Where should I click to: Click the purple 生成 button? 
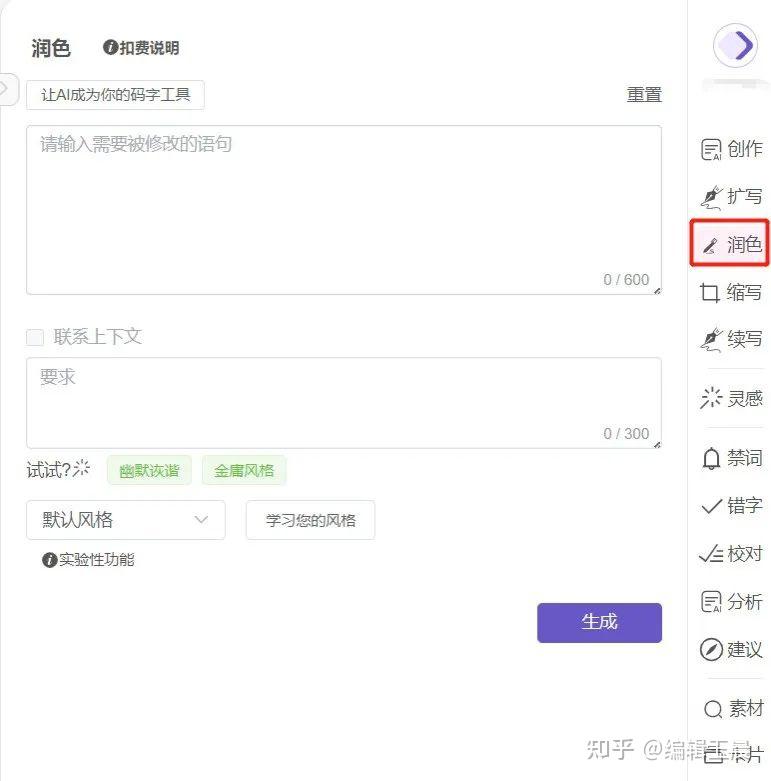pyautogui.click(x=599, y=623)
